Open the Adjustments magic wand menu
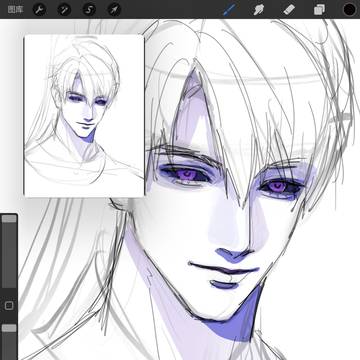360x360 pixels. [64, 10]
